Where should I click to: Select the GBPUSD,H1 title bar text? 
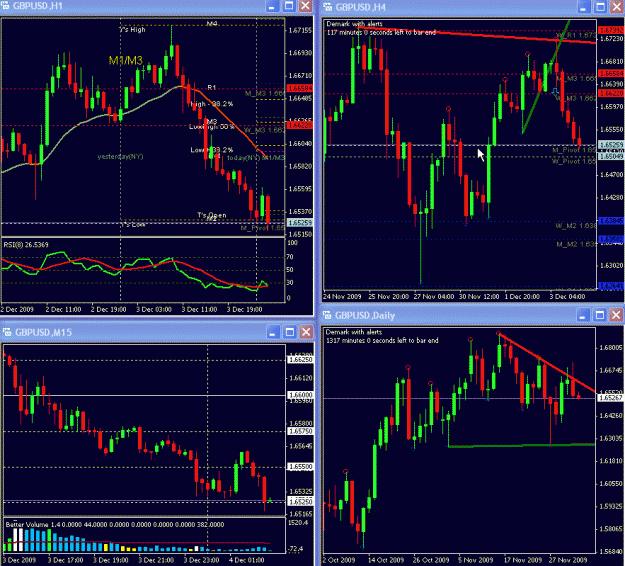tap(37, 6)
